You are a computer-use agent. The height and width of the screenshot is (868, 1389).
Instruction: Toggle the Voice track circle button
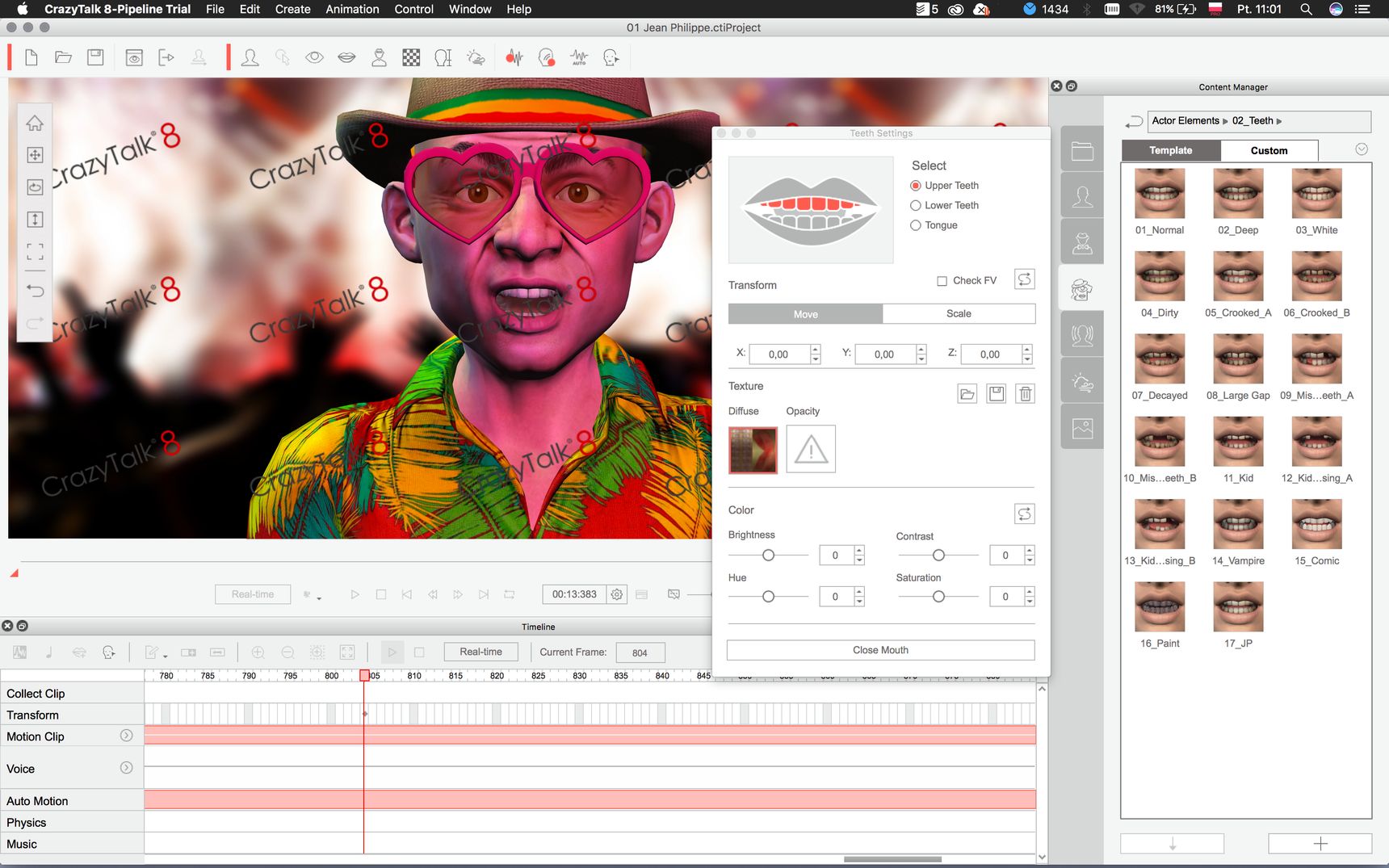tap(126, 768)
